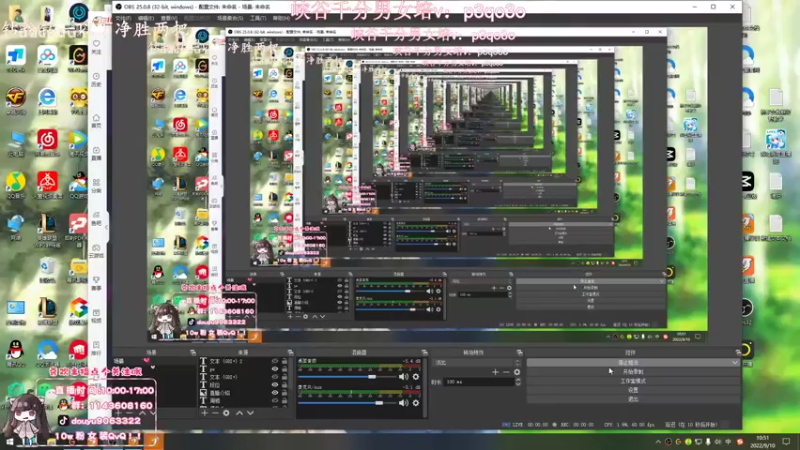This screenshot has height=450, width=800.
Task: Move selected source down
Action: tap(250, 413)
